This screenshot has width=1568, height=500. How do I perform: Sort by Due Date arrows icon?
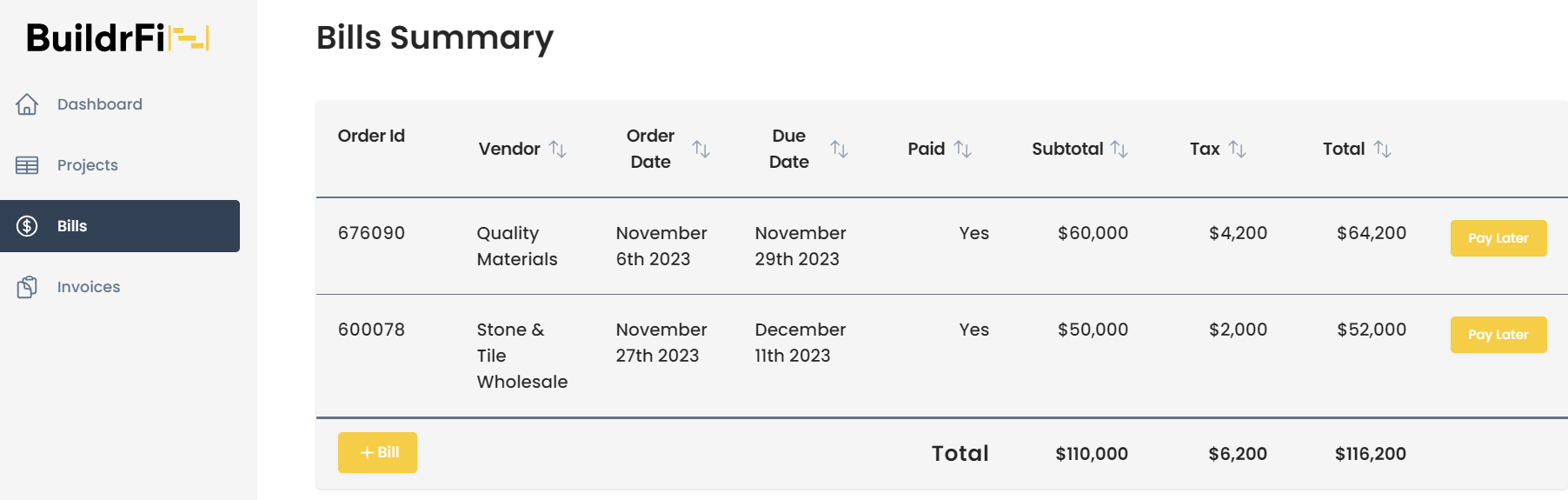(x=840, y=150)
